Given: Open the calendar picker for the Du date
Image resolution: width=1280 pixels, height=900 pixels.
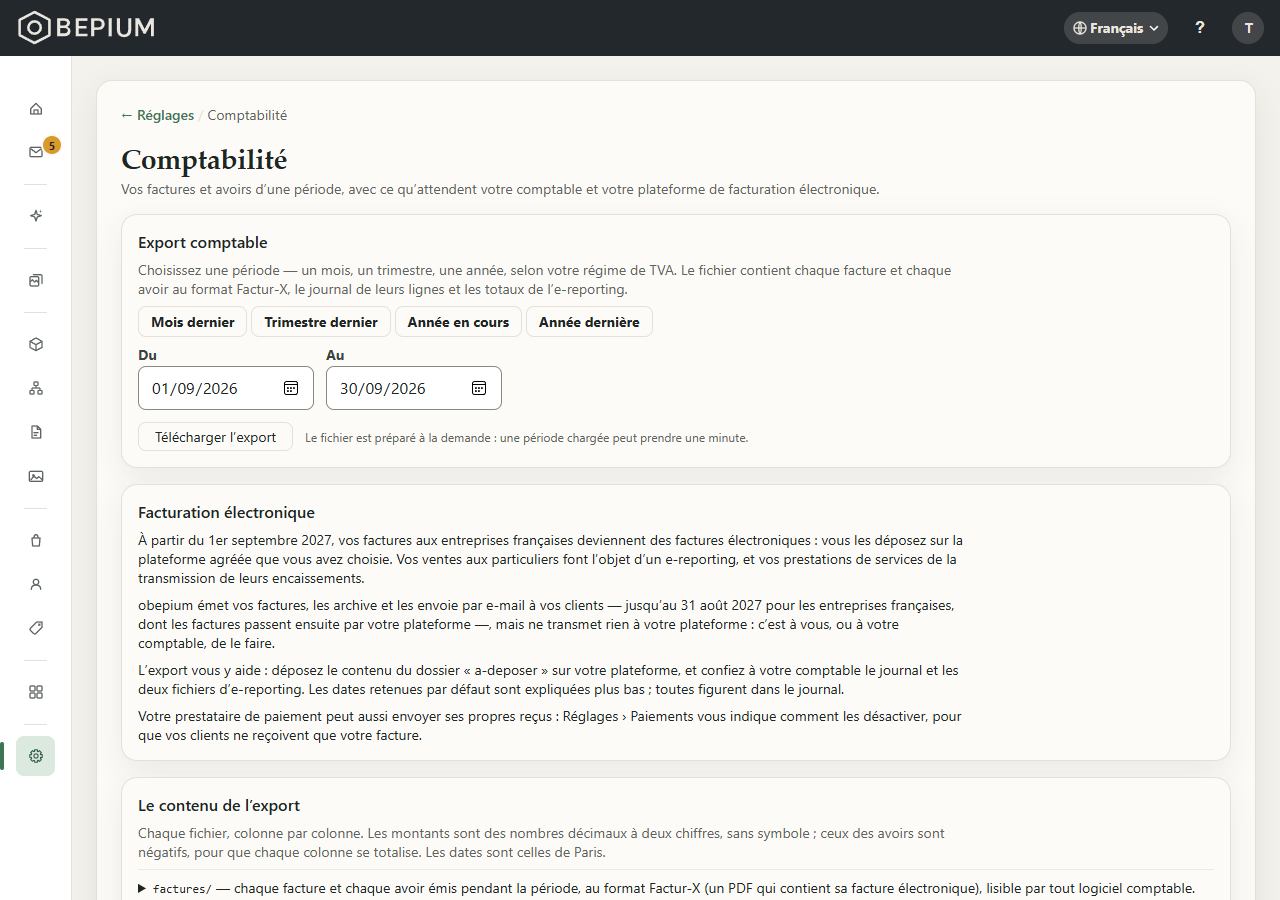Looking at the screenshot, I should click(291, 388).
